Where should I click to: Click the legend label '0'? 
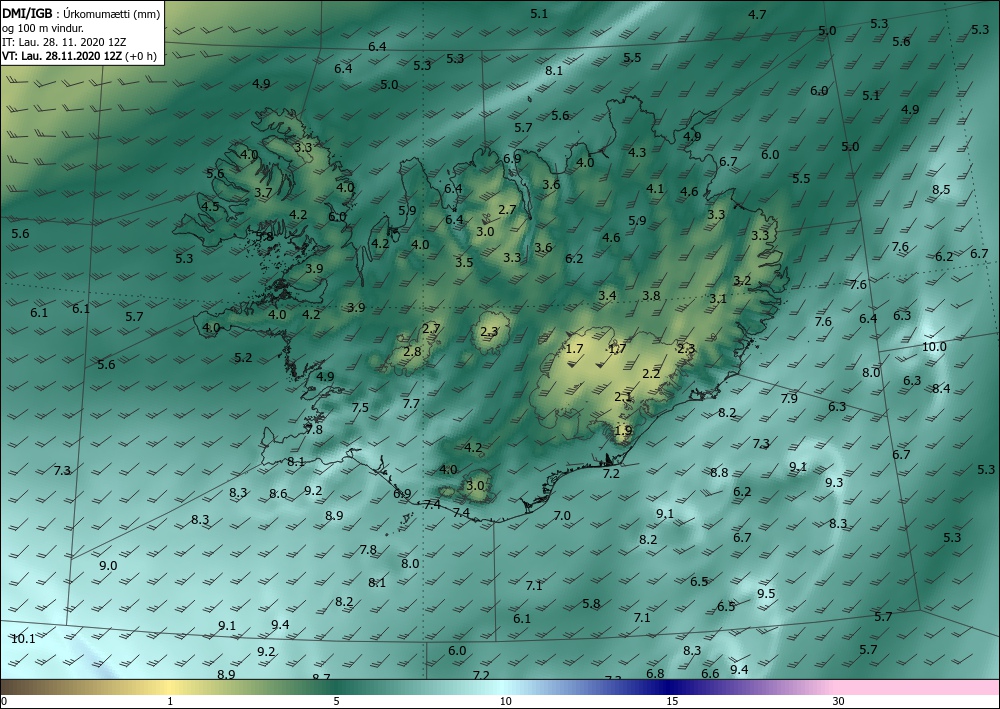pyautogui.click(x=4, y=701)
